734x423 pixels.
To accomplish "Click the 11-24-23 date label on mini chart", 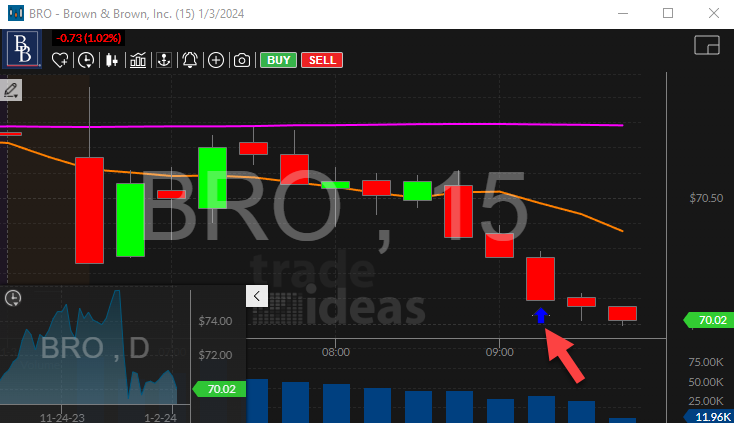I will click(x=62, y=417).
